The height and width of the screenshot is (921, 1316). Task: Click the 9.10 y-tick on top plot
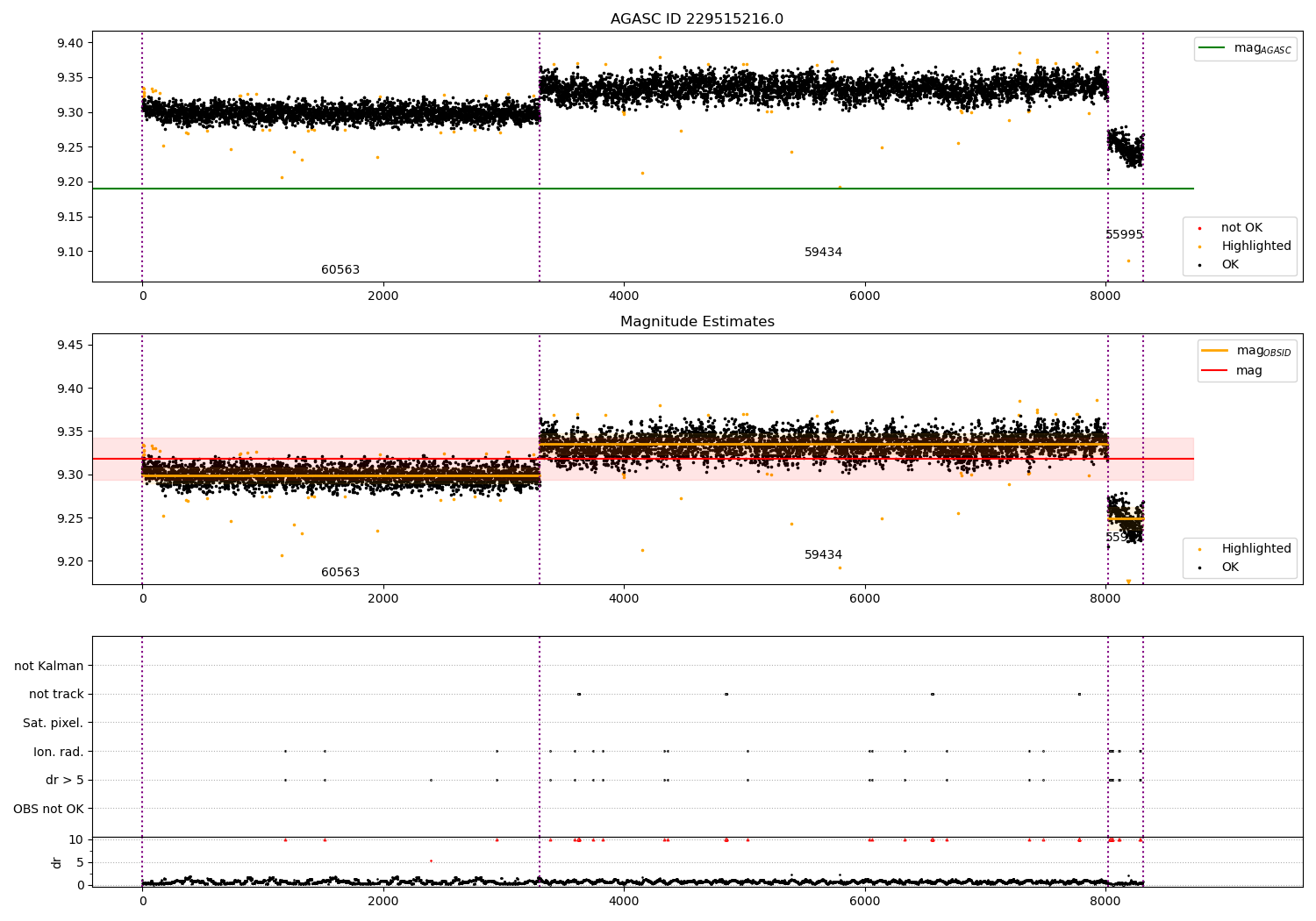click(x=70, y=252)
